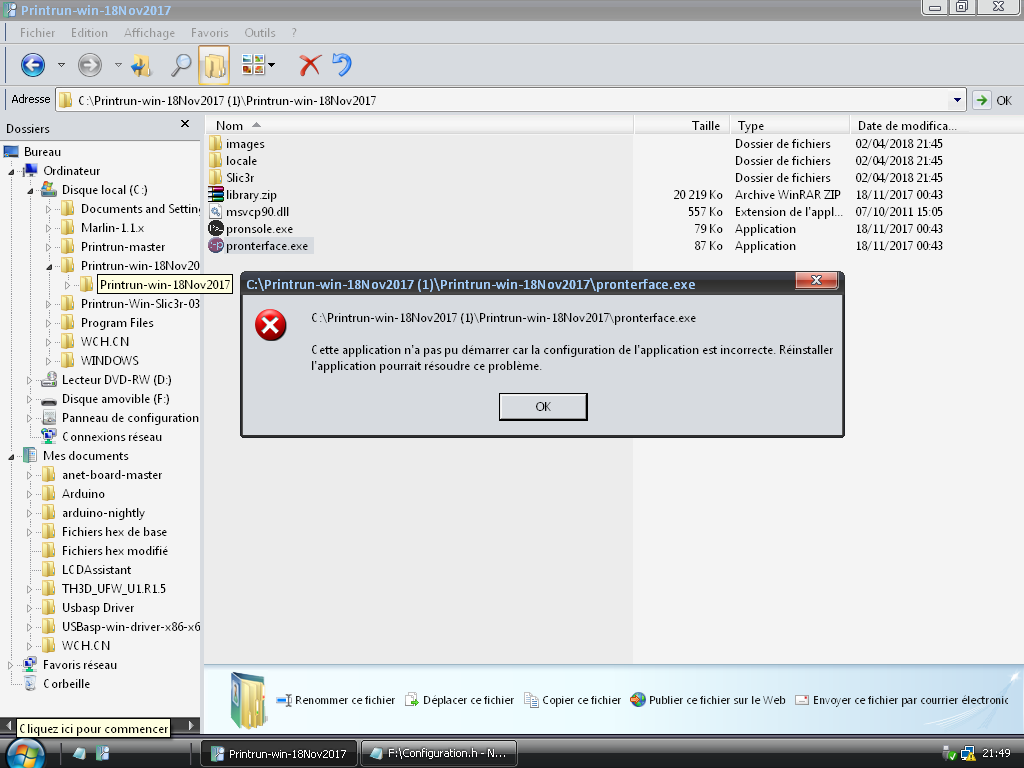This screenshot has width=1024, height=768.
Task: Click OK in the error dialog
Action: [543, 407]
